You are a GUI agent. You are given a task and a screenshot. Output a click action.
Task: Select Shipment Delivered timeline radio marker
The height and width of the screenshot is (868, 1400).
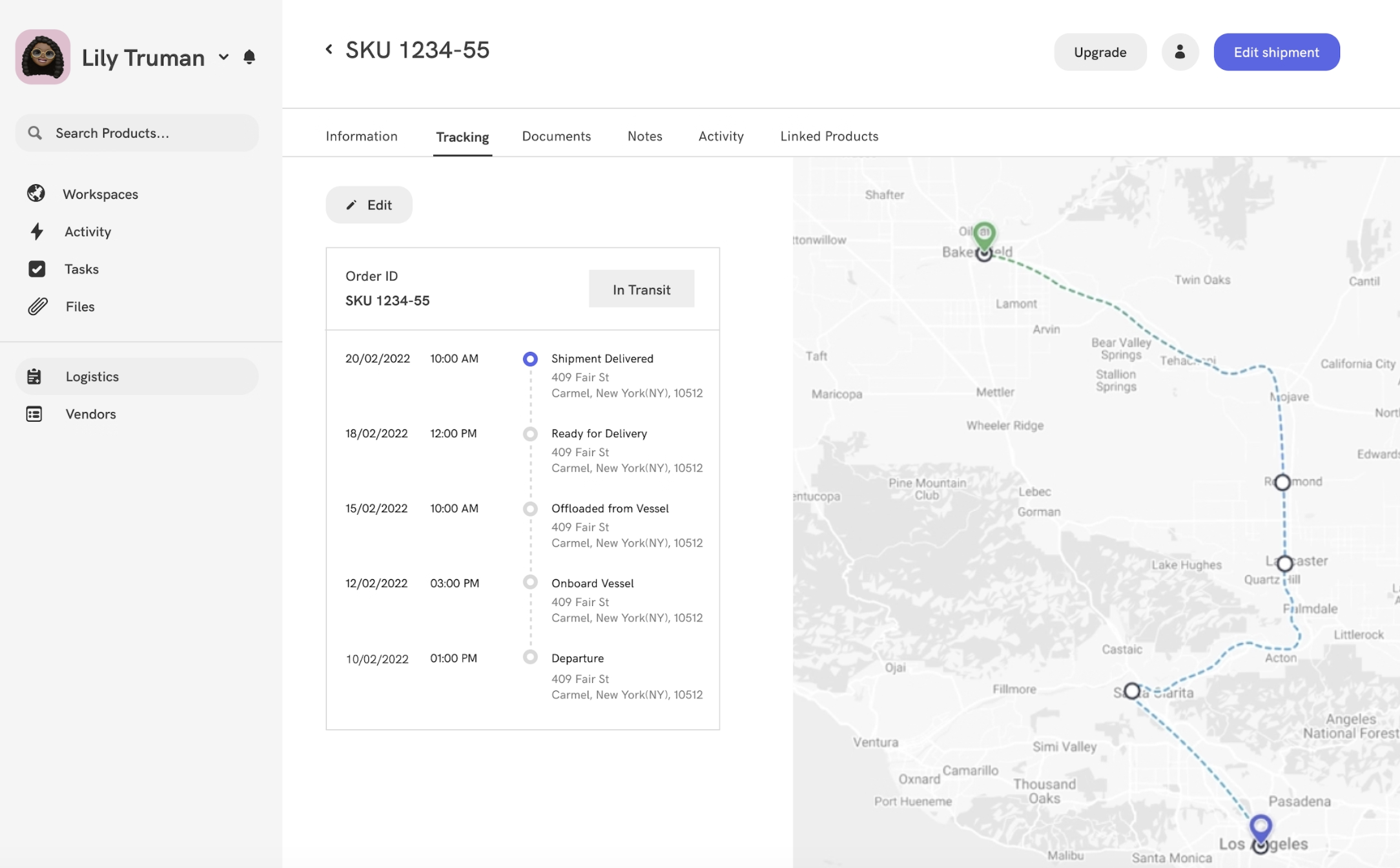coord(530,359)
